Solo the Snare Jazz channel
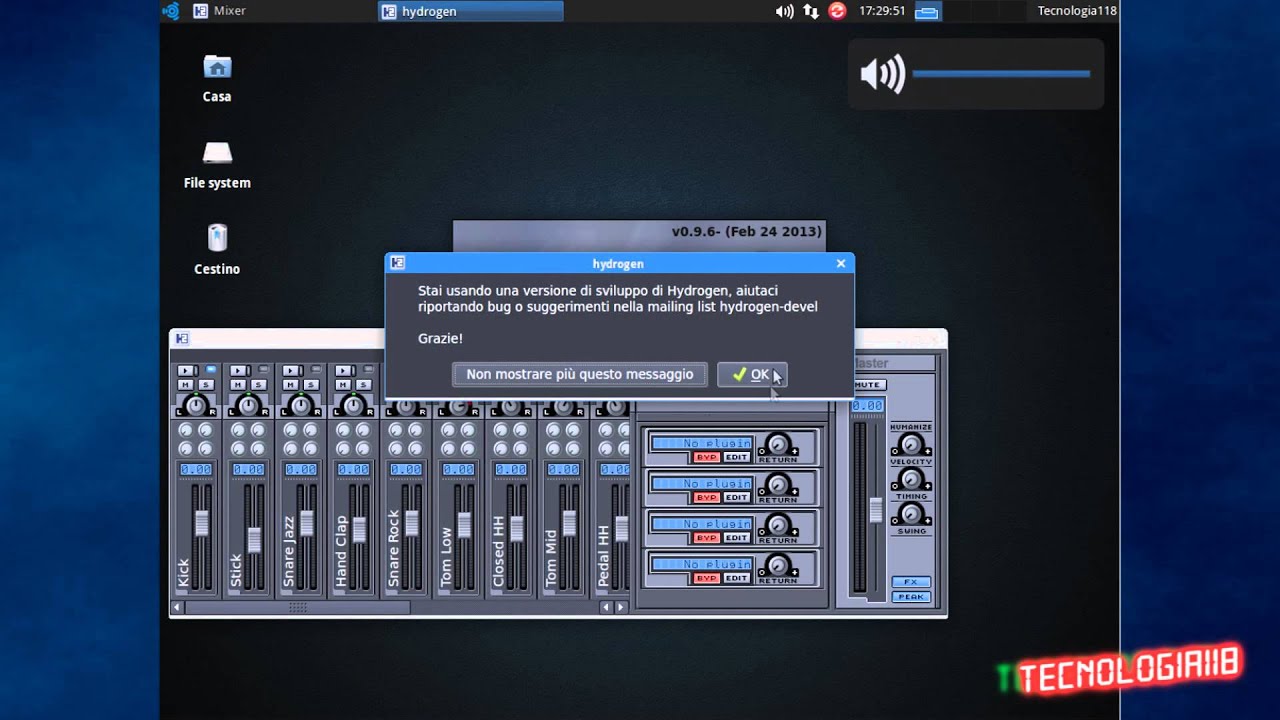The width and height of the screenshot is (1280, 720). click(311, 385)
